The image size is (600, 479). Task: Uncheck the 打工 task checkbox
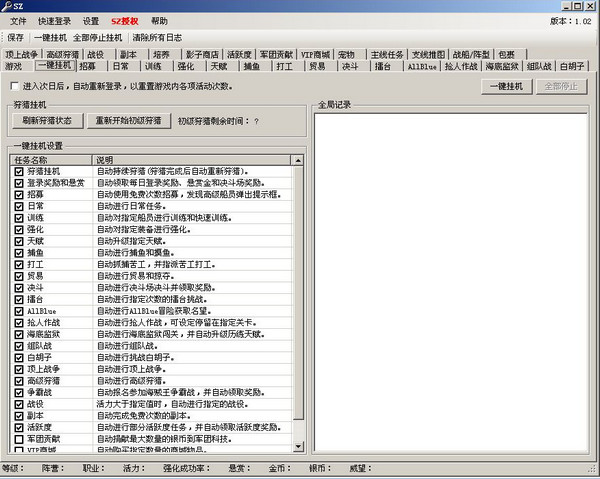click(19, 265)
